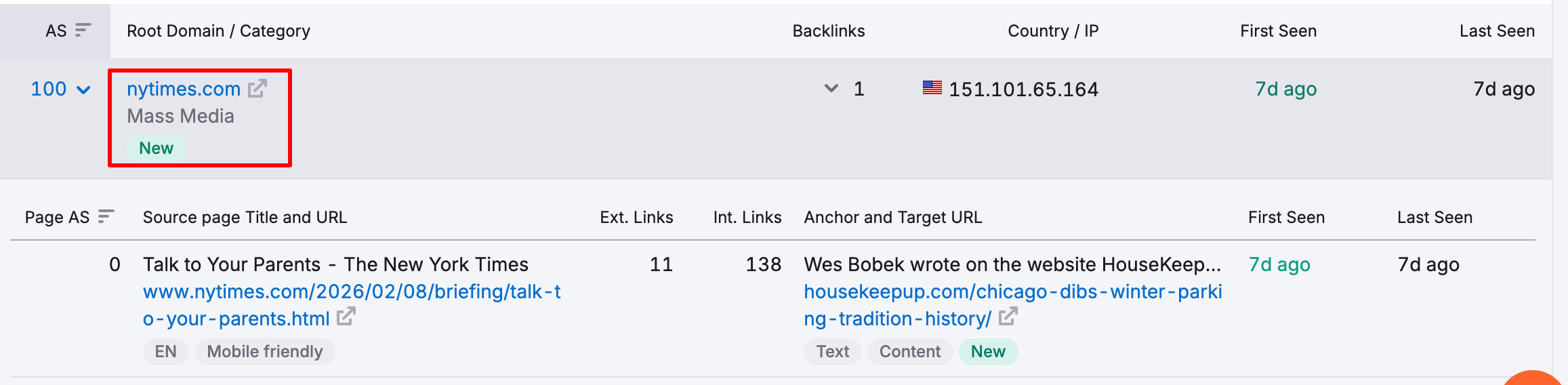Click the Int. Links column header
This screenshot has width=1568, height=385.
pyautogui.click(x=747, y=218)
